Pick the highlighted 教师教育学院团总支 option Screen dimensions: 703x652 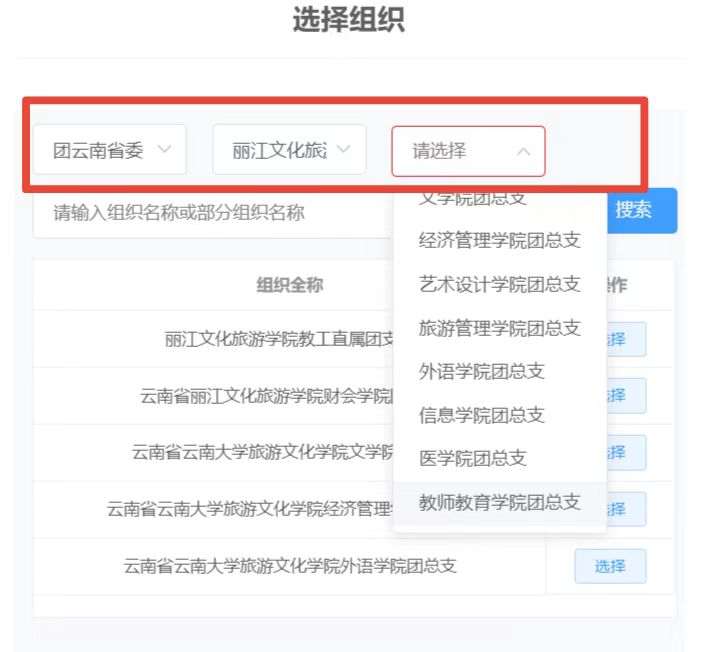[499, 502]
